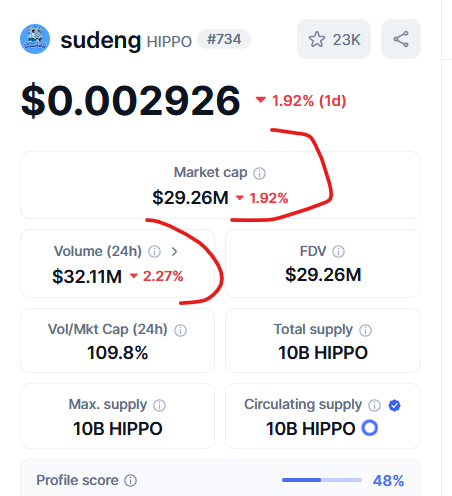Click the Market cap info icon
452x496 pixels.
pyautogui.click(x=259, y=173)
